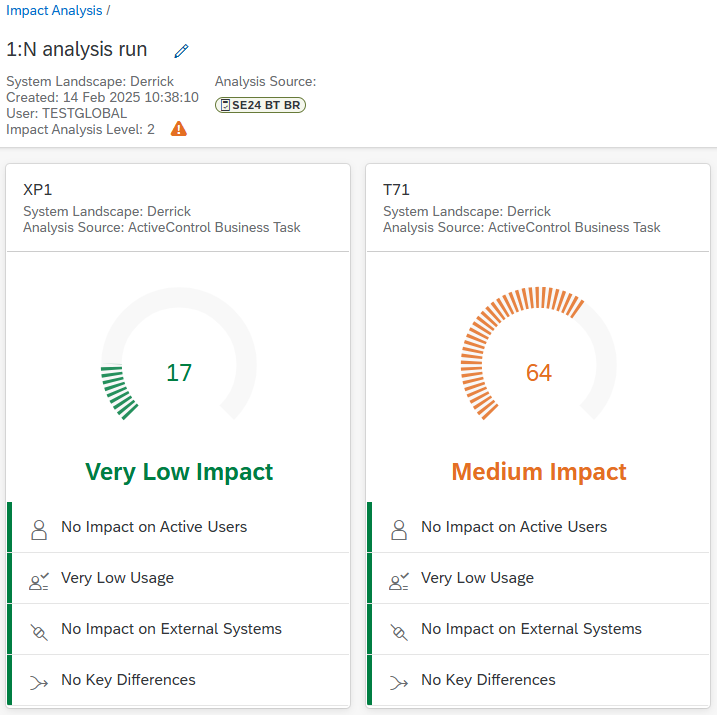This screenshot has width=717, height=715.
Task: Click the key differences arrow icon in T71
Action: pyautogui.click(x=399, y=683)
